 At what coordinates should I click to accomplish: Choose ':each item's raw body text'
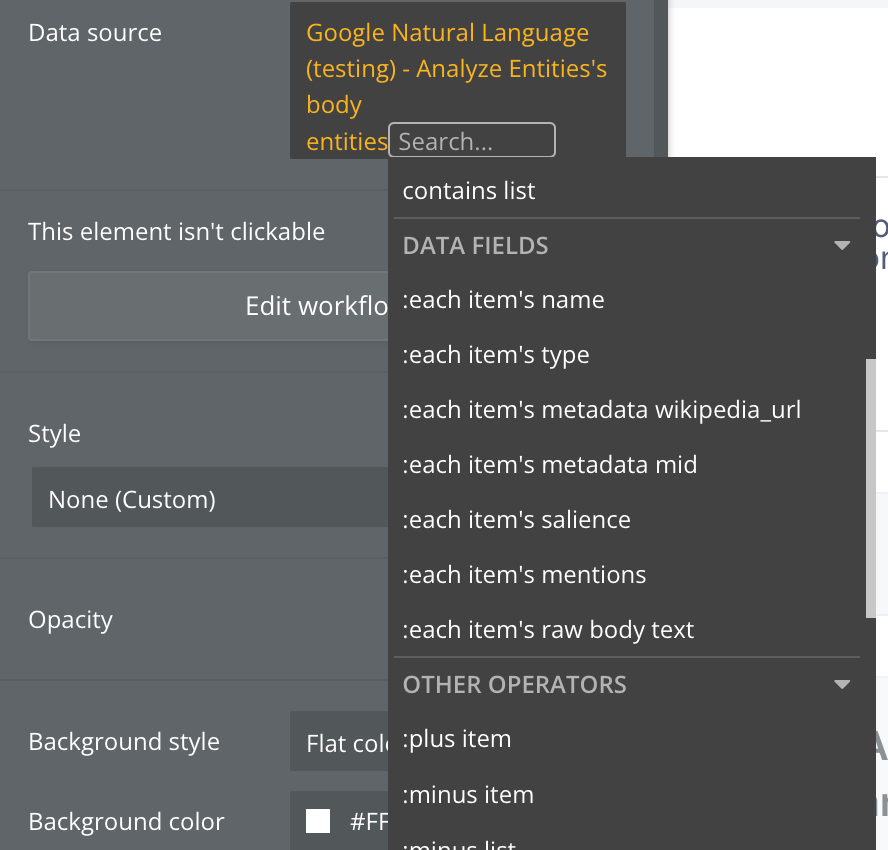click(x=548, y=630)
